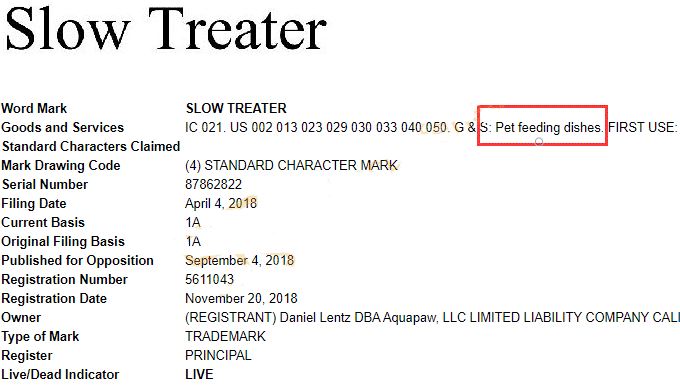Screen dimensions: 680x388
Task: Click the TRADEMARK type of mark value
Action: pyautogui.click(x=225, y=336)
